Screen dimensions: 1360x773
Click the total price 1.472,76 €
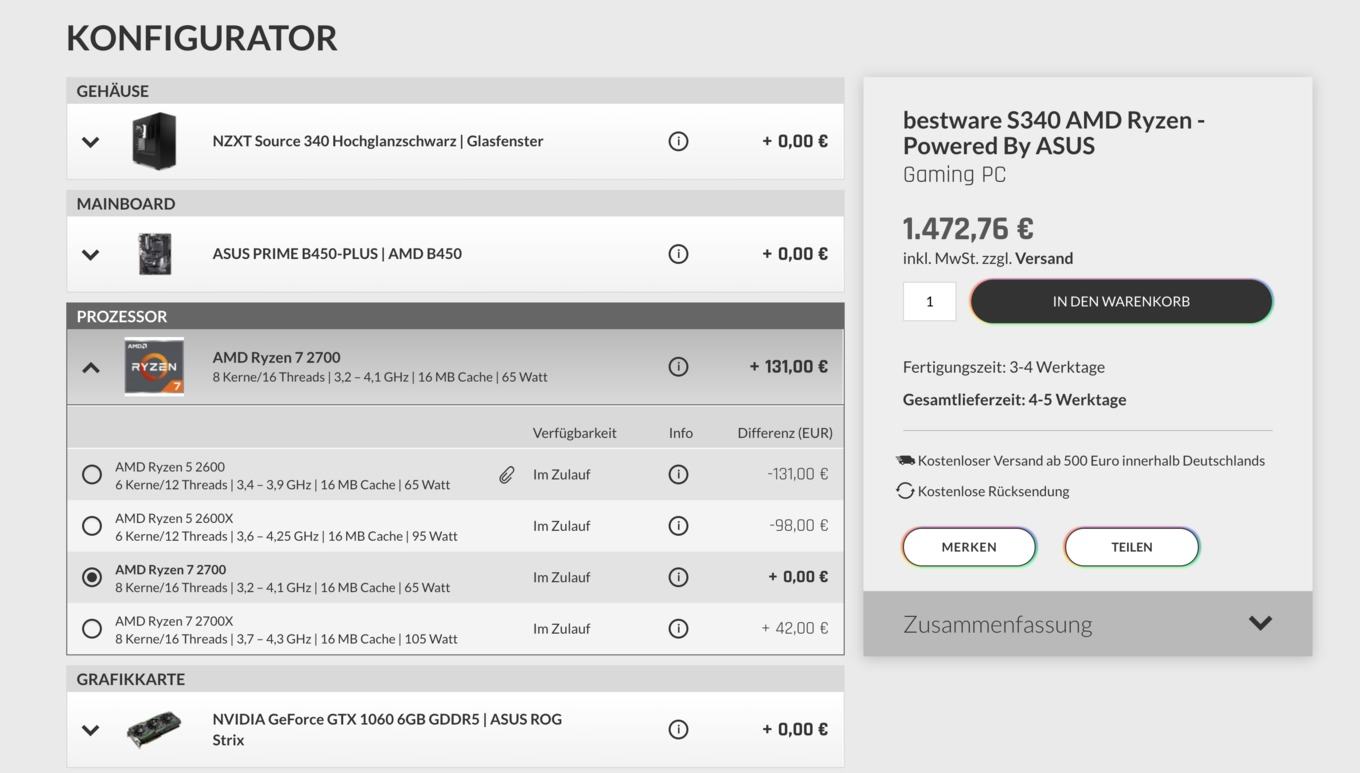(x=968, y=229)
